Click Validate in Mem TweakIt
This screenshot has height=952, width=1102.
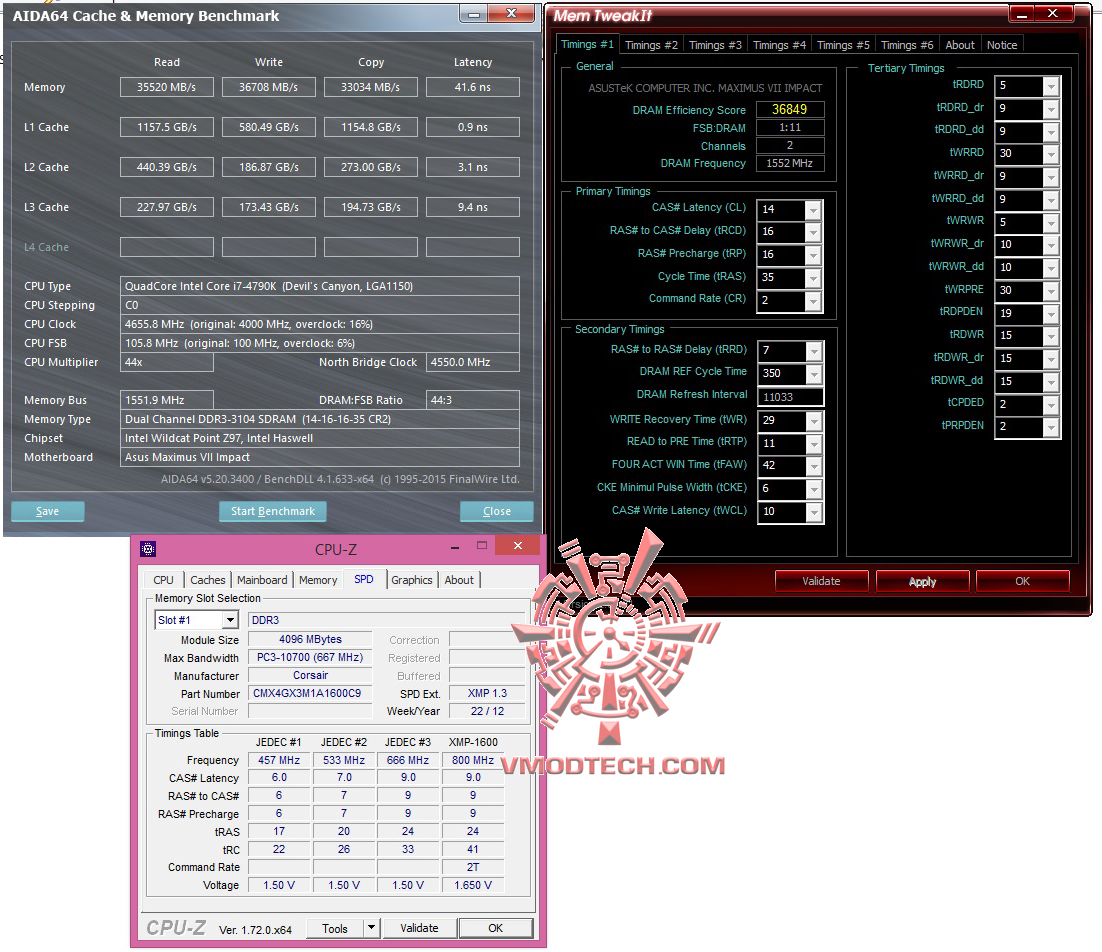[x=821, y=581]
